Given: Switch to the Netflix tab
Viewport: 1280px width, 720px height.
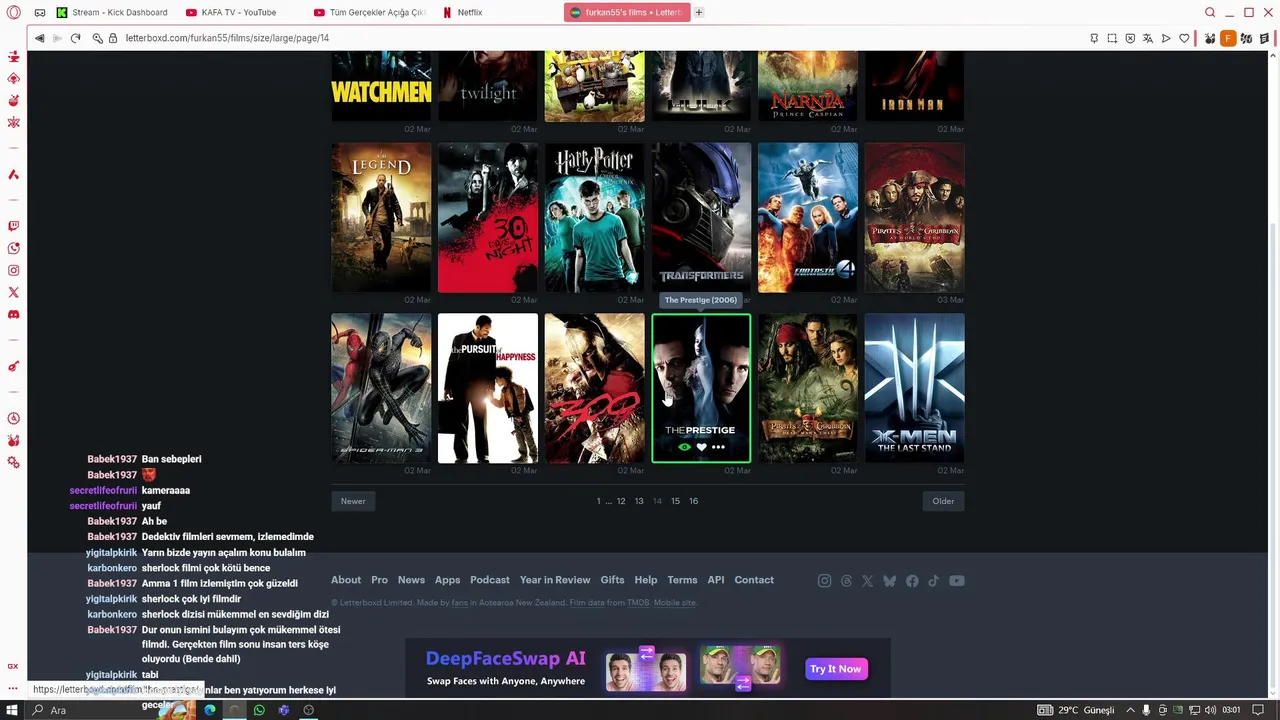Looking at the screenshot, I should [497, 12].
